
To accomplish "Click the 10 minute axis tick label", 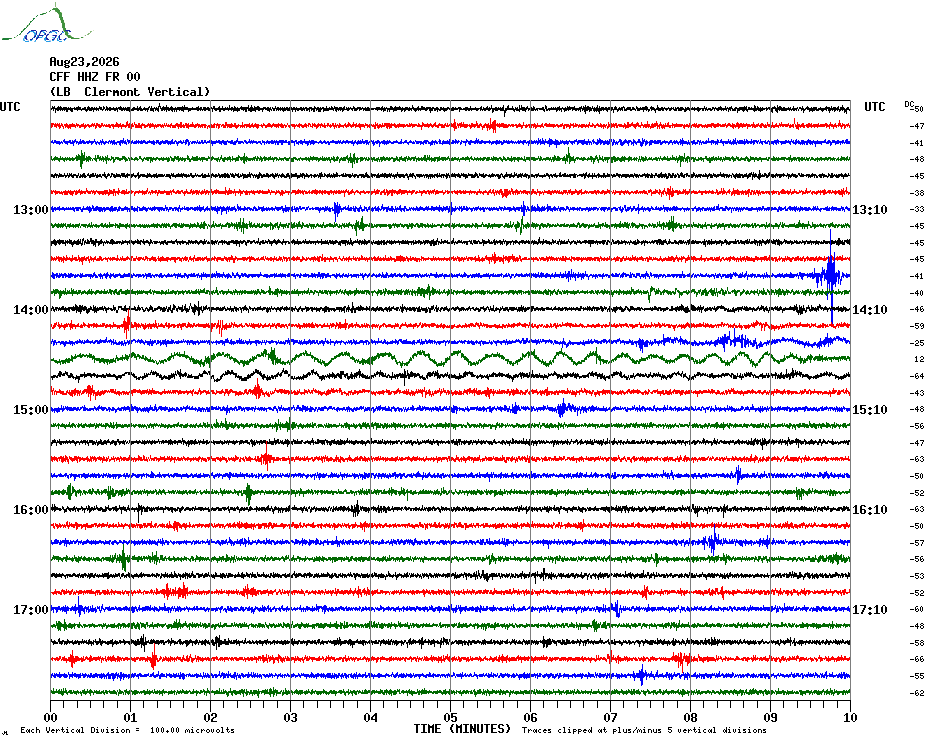I will pyautogui.click(x=851, y=717).
